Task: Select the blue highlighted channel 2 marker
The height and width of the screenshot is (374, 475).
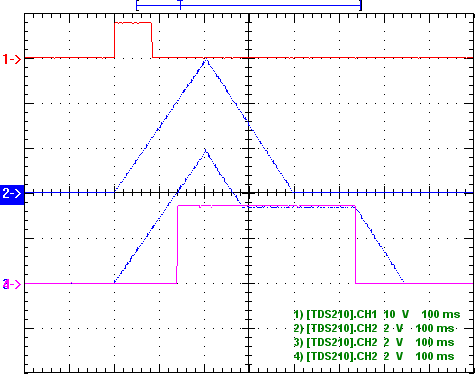Action: click(12, 193)
